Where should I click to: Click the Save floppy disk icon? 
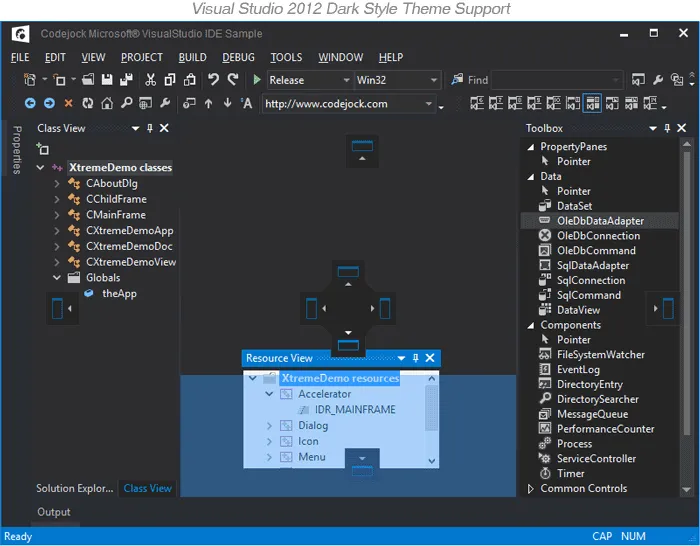107,80
